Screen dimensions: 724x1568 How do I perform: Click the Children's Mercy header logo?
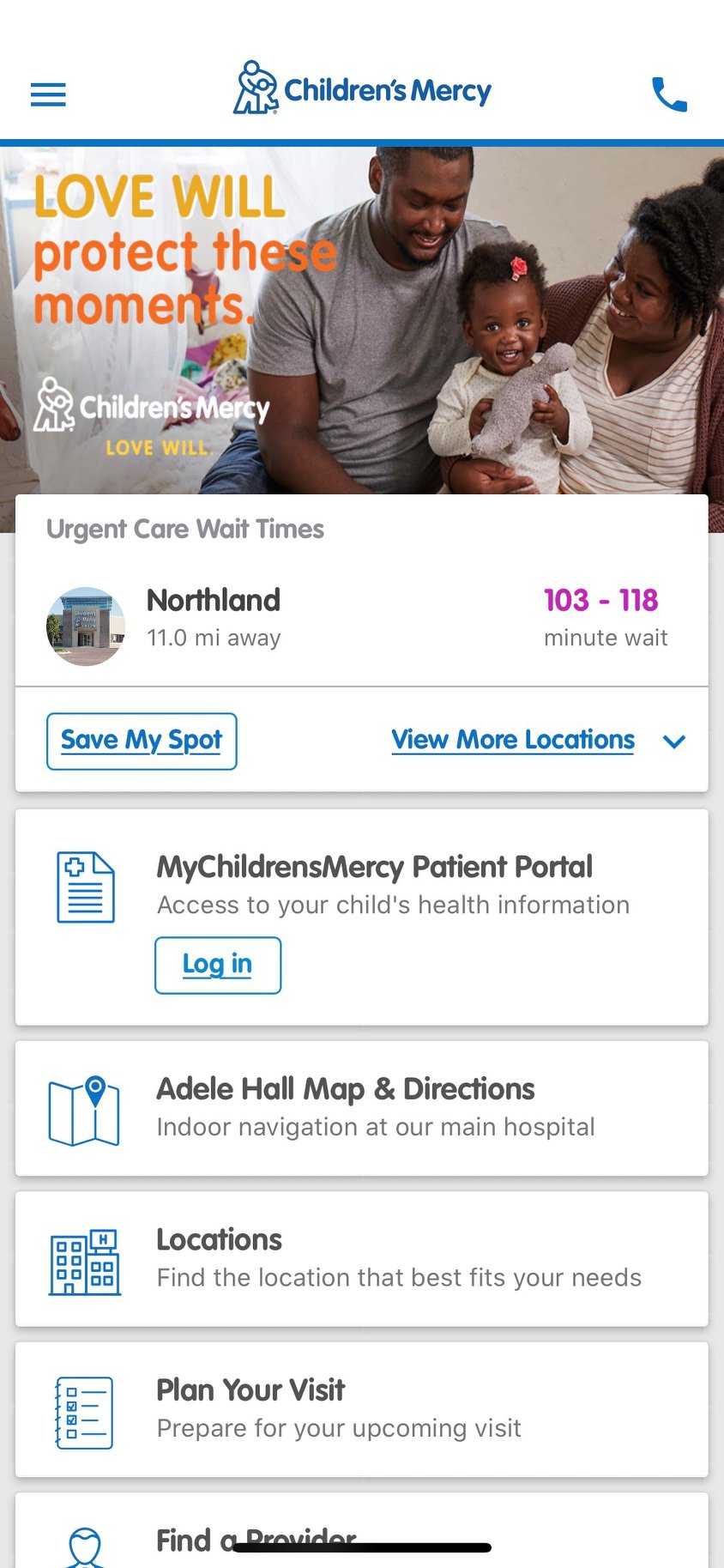362,89
